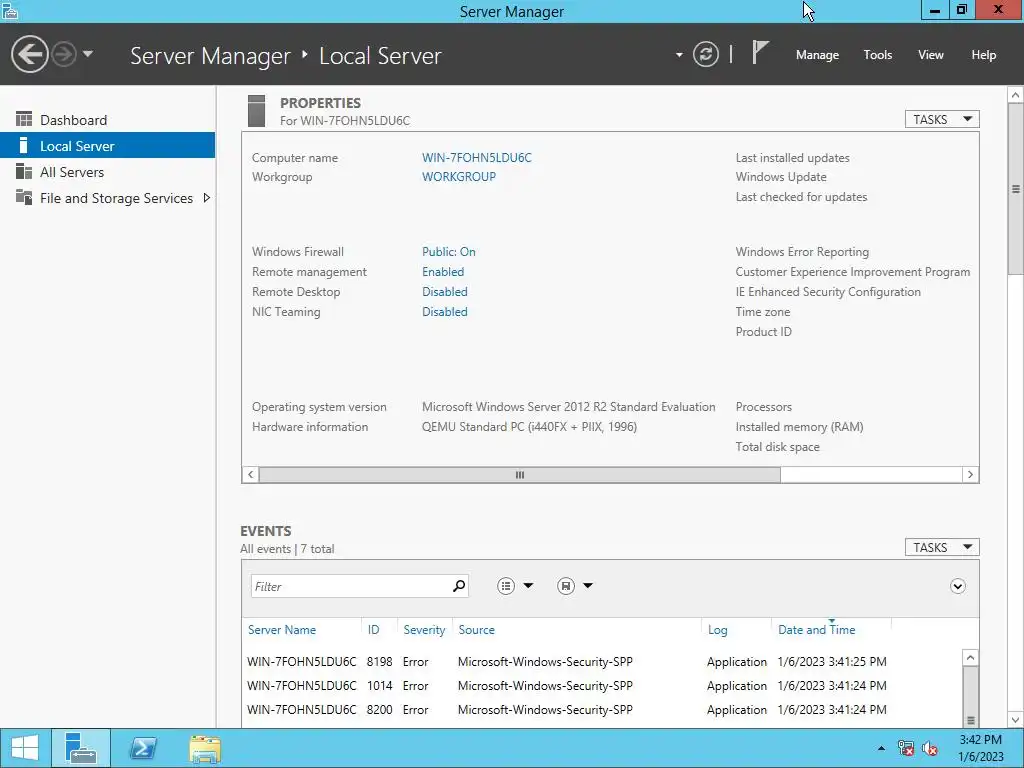Open the dropdown arrow left of refresh
Viewport: 1024px width, 768px height.
tap(679, 55)
